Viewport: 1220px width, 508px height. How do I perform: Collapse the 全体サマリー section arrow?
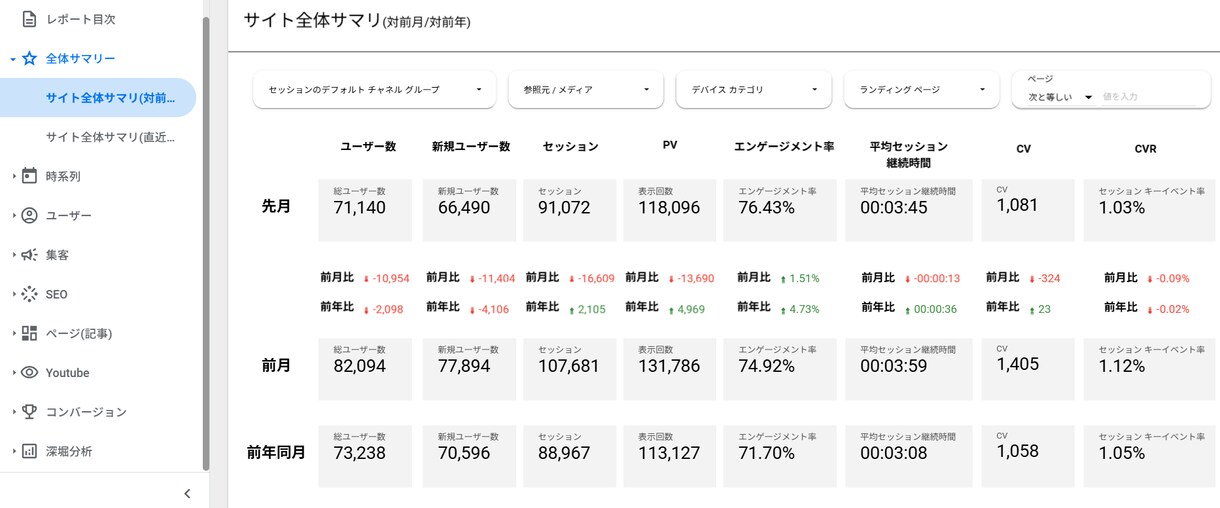coord(13,59)
